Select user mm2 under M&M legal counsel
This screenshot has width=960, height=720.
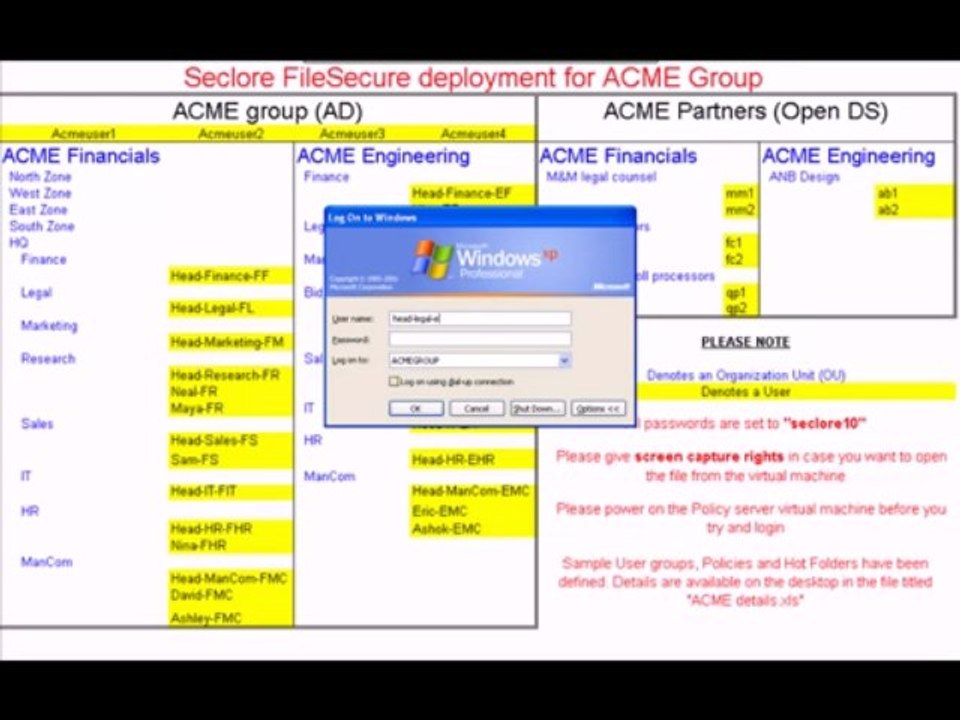pos(740,210)
